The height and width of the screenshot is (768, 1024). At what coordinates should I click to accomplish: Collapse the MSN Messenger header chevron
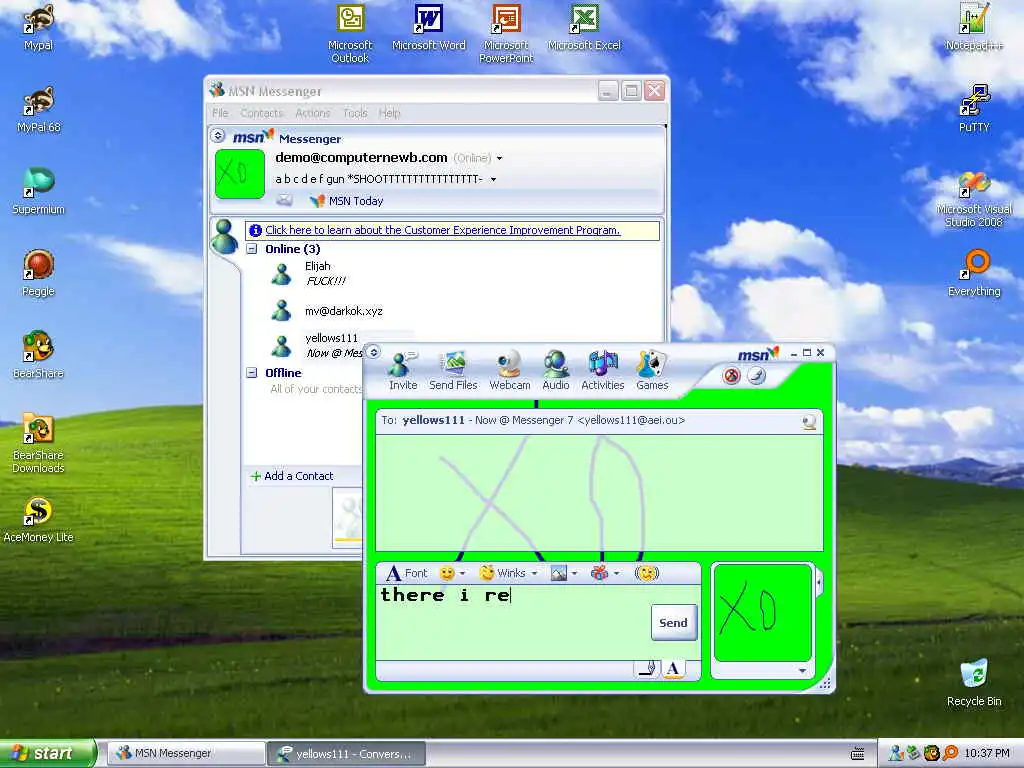coord(218,135)
